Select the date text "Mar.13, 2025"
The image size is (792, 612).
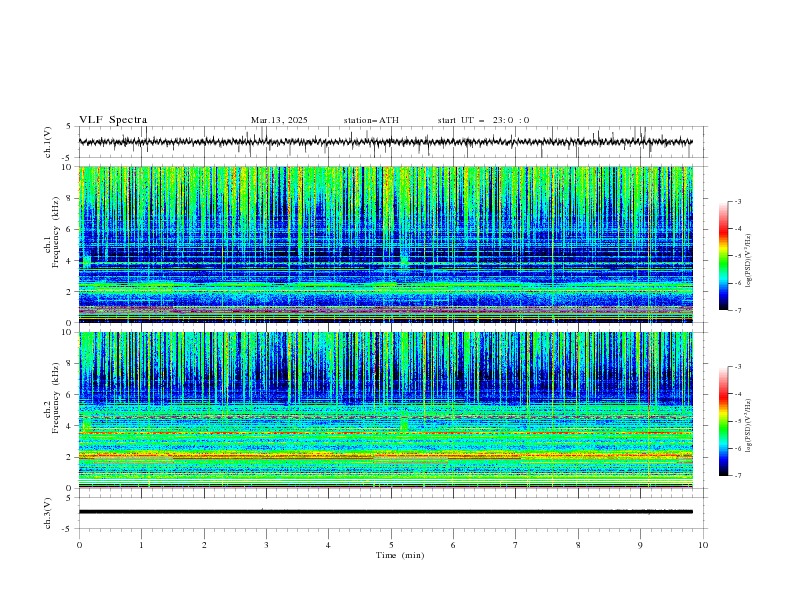pyautogui.click(x=279, y=120)
